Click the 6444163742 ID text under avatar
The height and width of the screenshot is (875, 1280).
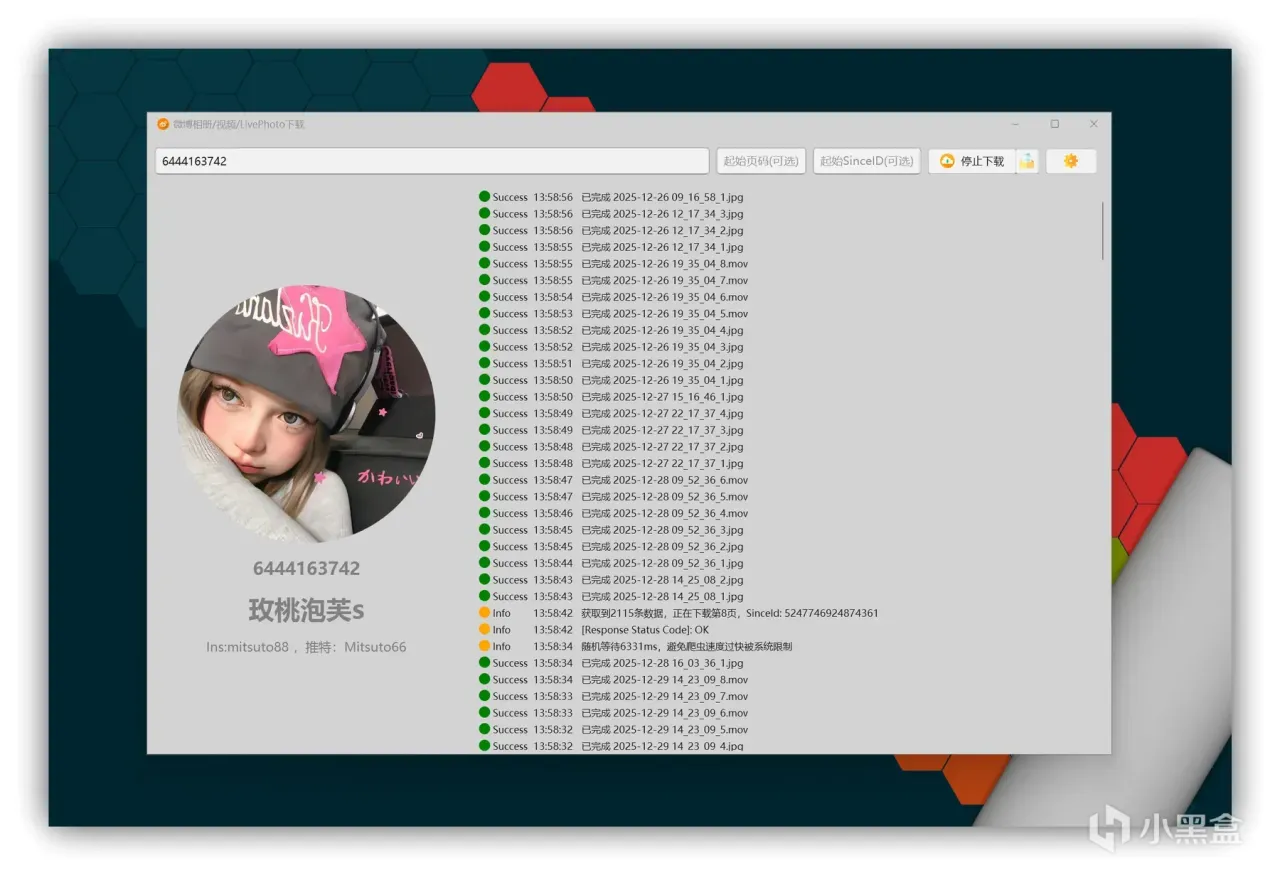pyautogui.click(x=306, y=568)
